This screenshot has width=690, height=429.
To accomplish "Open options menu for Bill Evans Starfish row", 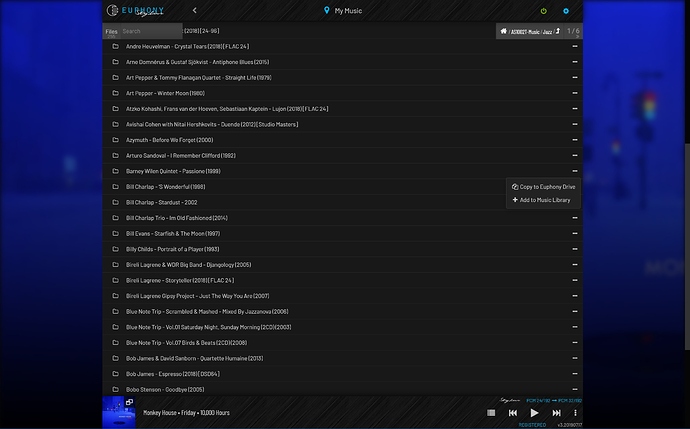I will (575, 233).
